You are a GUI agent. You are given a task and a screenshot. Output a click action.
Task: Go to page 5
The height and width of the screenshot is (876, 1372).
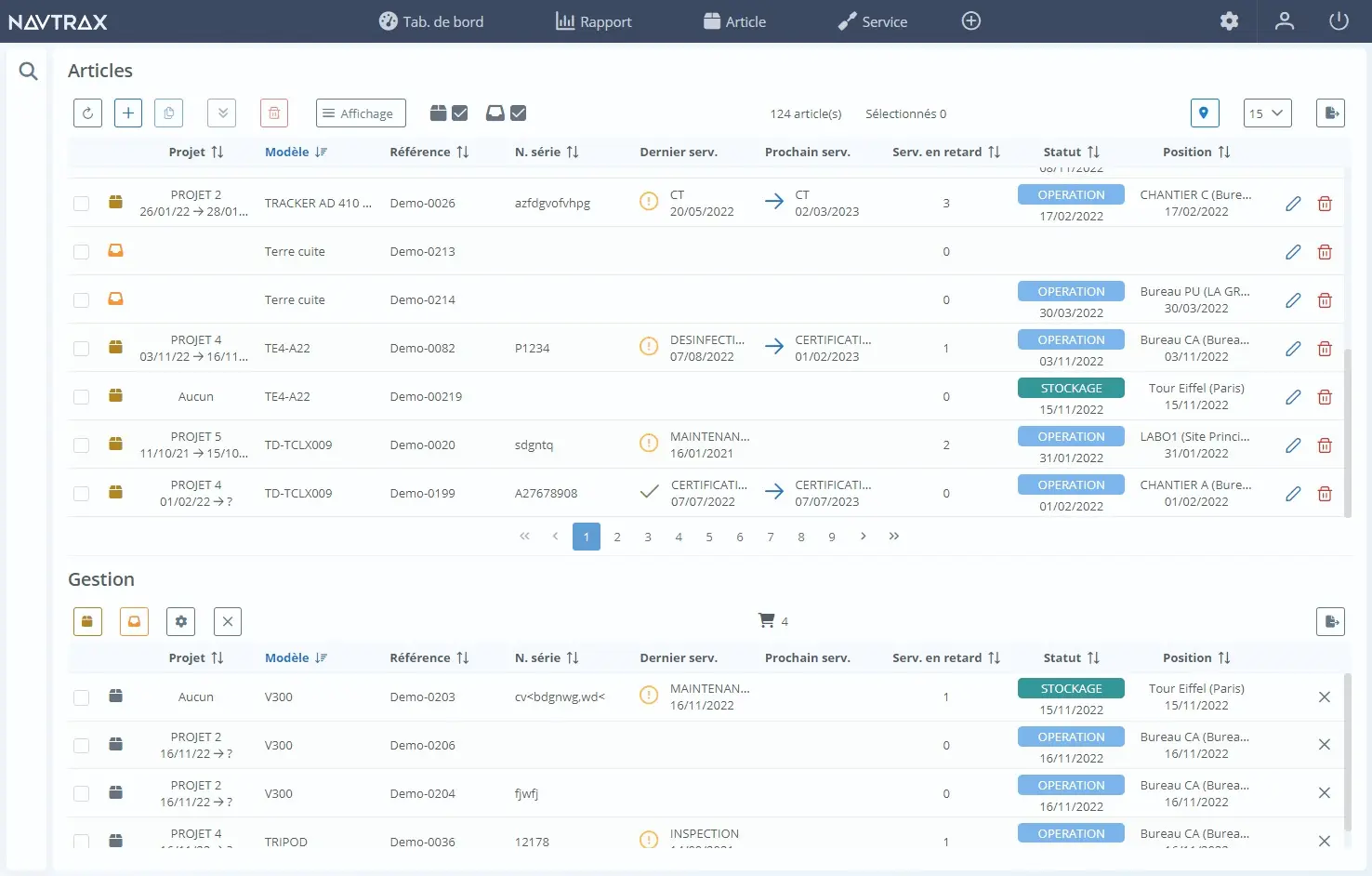[709, 537]
